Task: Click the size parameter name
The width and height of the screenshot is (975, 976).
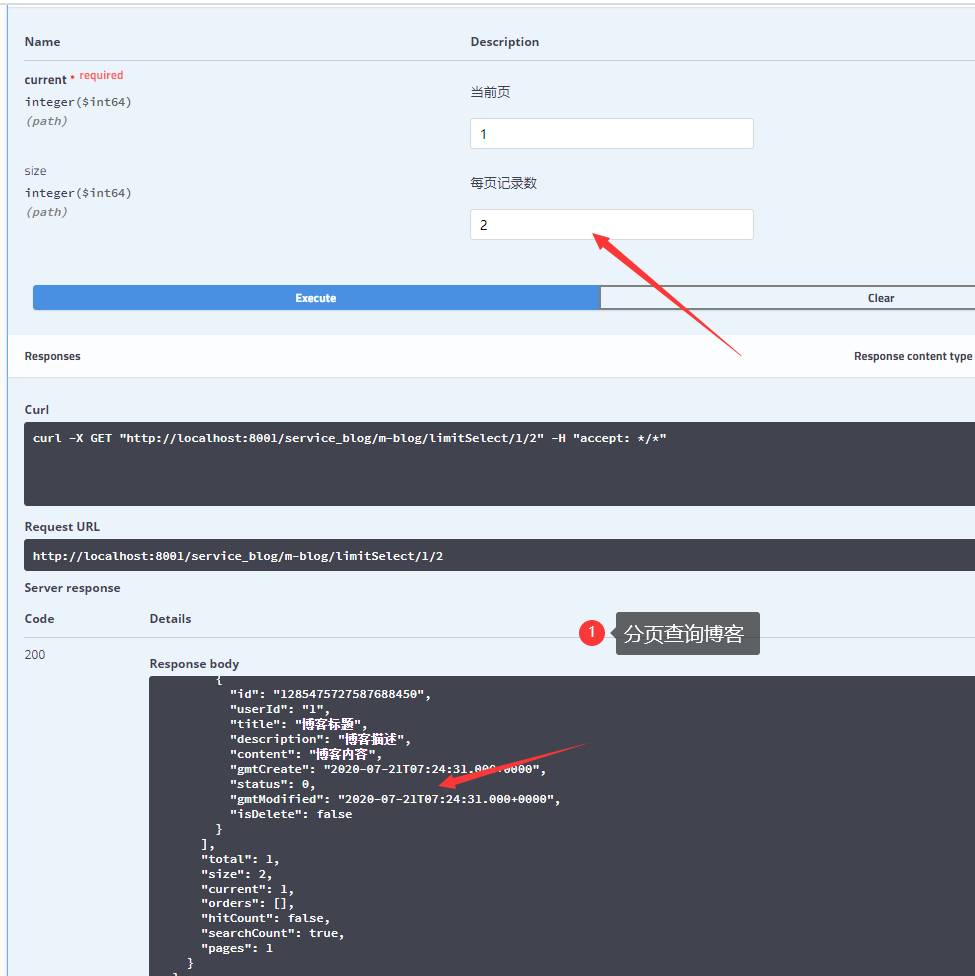Action: [35, 170]
